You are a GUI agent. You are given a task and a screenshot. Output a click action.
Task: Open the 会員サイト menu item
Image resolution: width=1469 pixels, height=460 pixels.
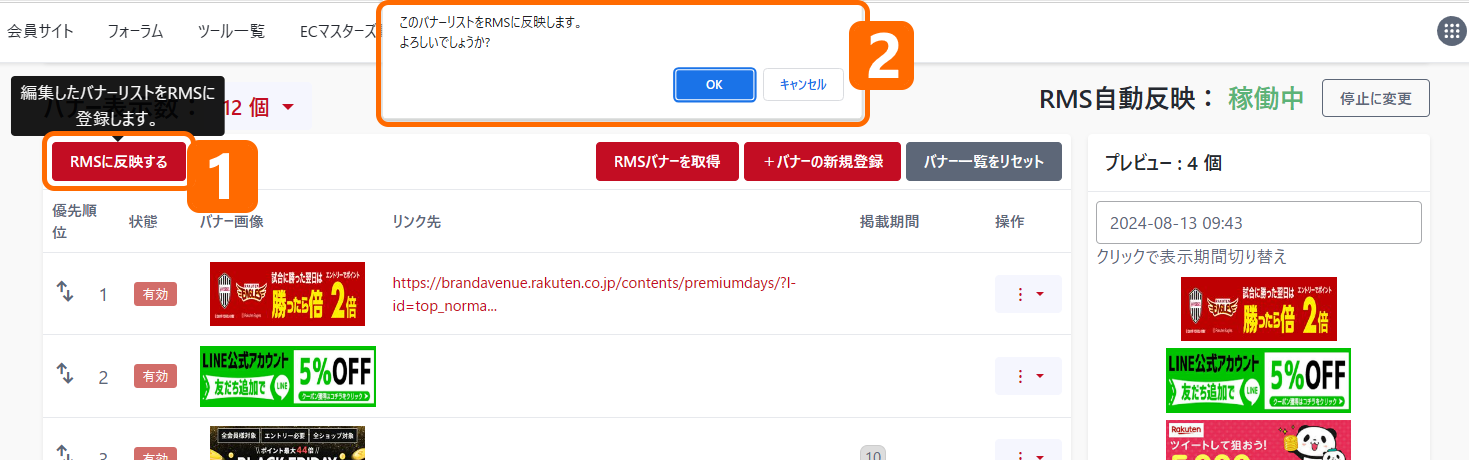41,31
